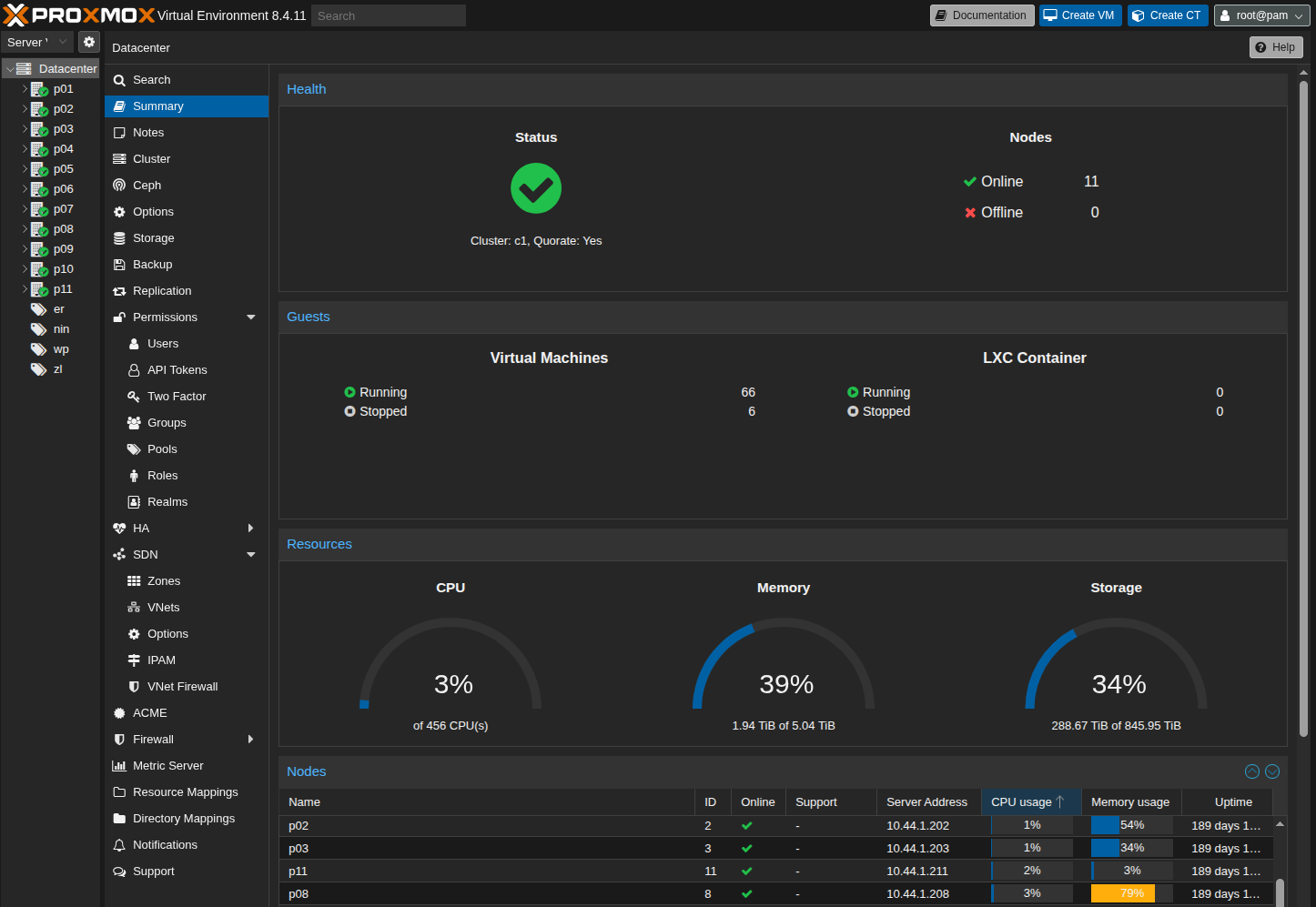
Task: Open the root@pam user menu
Action: tap(1260, 15)
